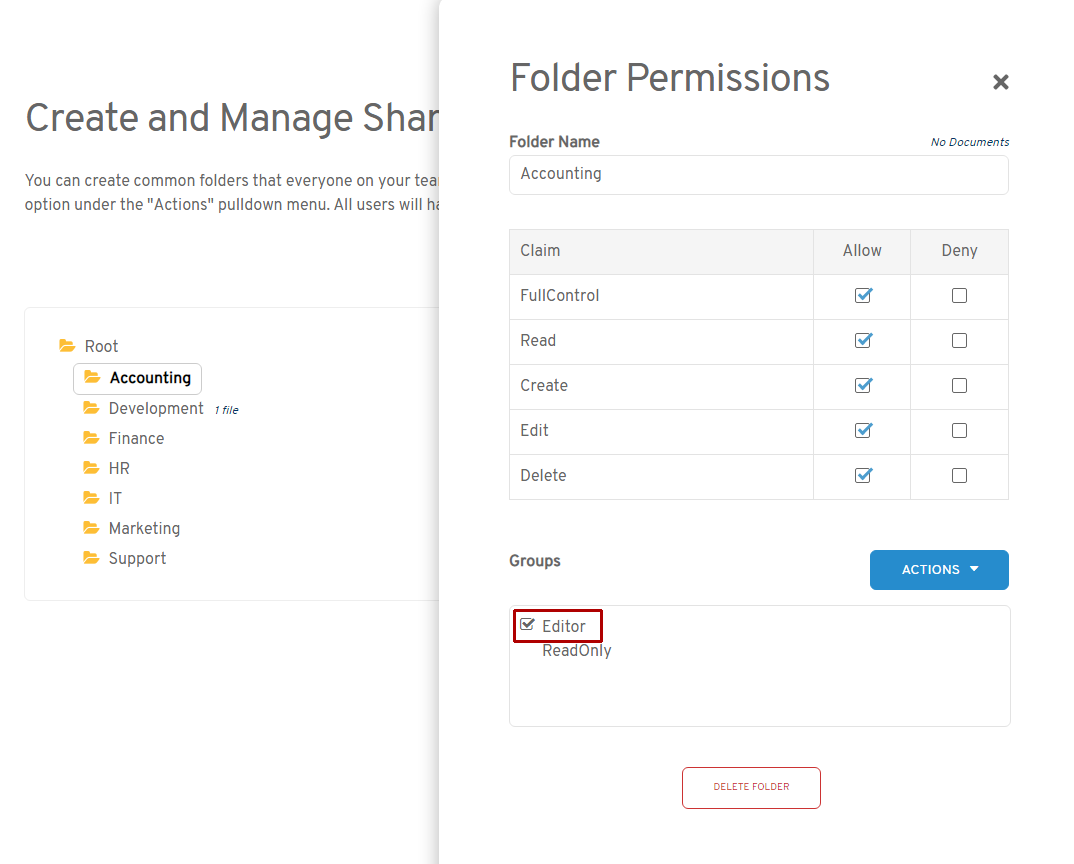Viewport: 1074px width, 864px height.
Task: Uncheck Allow for the Edit claim
Action: coord(863,431)
